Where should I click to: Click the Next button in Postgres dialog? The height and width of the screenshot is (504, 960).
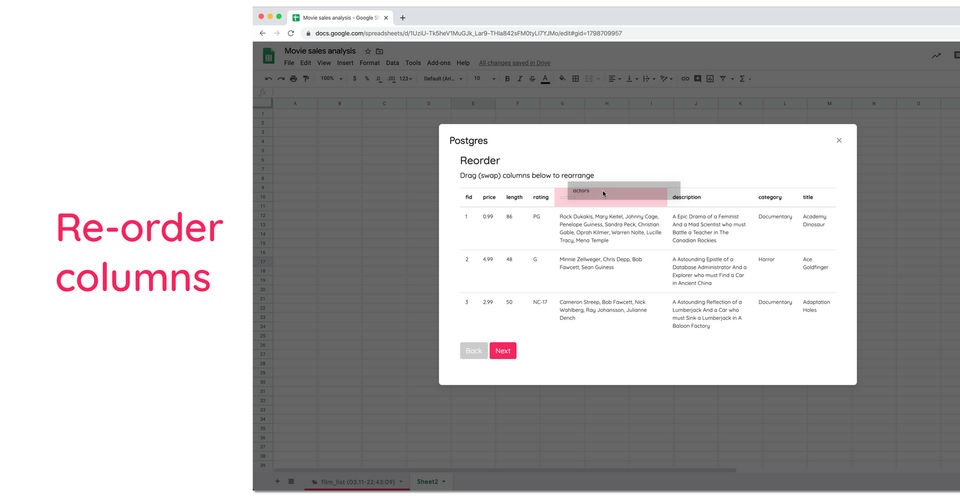point(503,351)
